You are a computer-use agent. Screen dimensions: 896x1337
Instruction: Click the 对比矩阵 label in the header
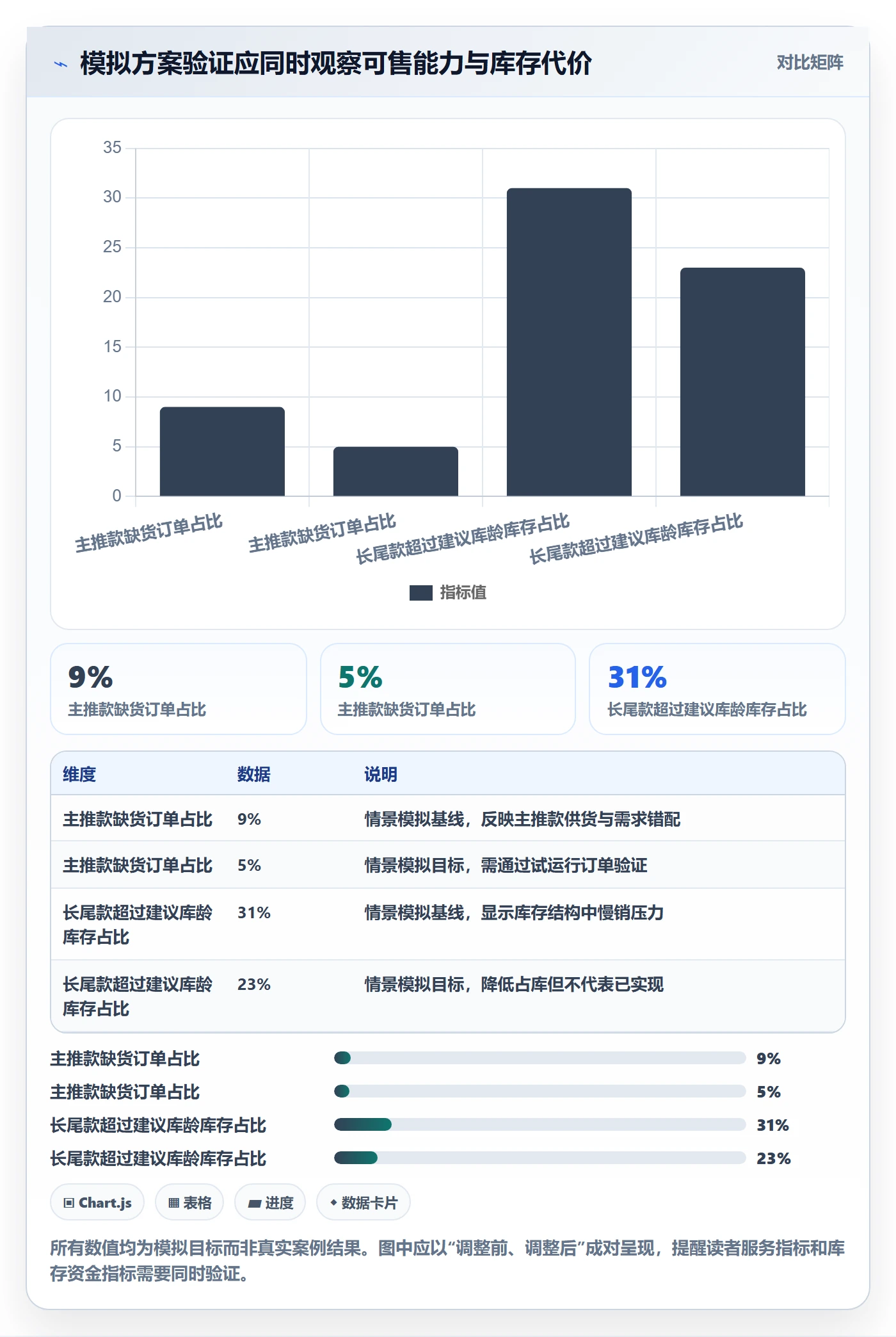[810, 63]
